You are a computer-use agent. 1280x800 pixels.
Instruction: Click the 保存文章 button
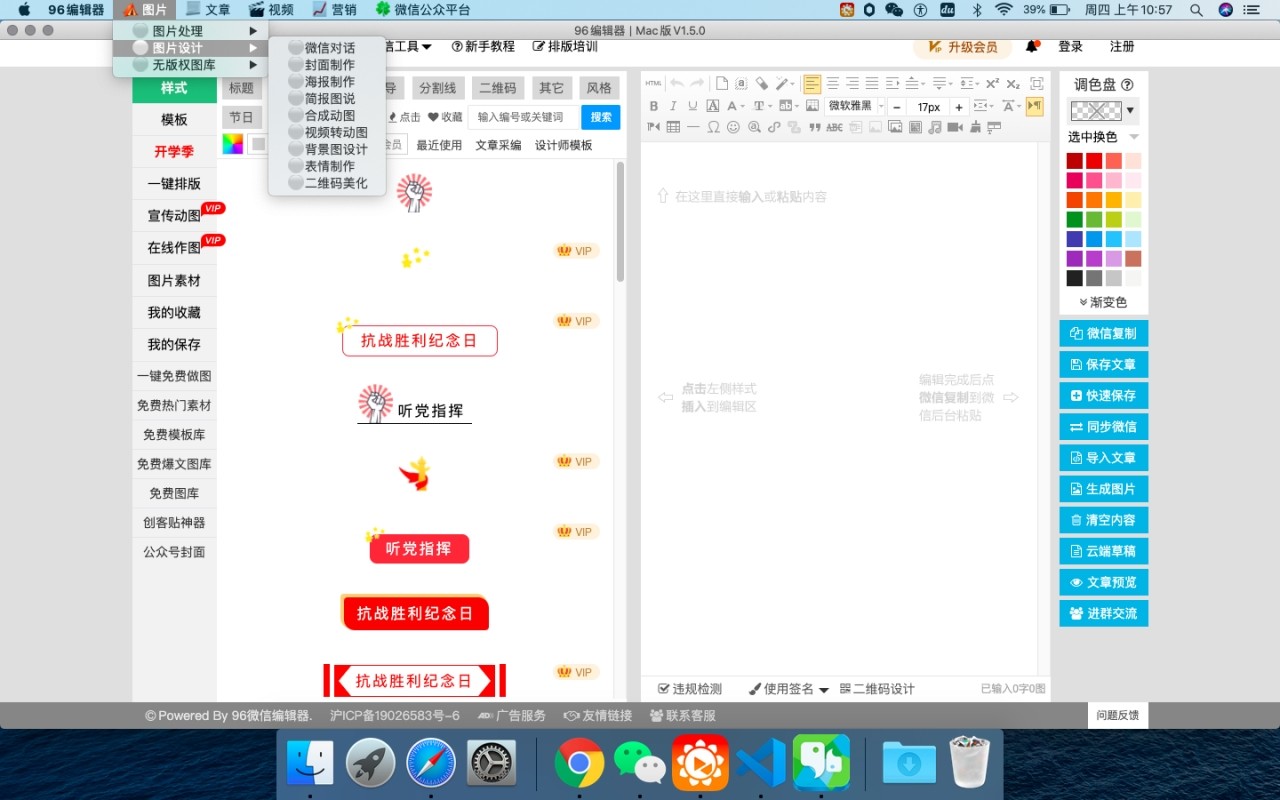coord(1103,364)
